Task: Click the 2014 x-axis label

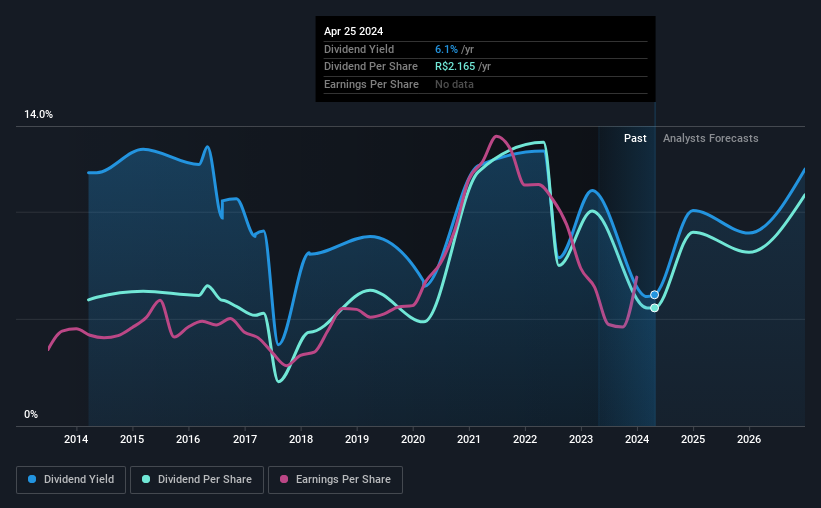Action: point(76,439)
